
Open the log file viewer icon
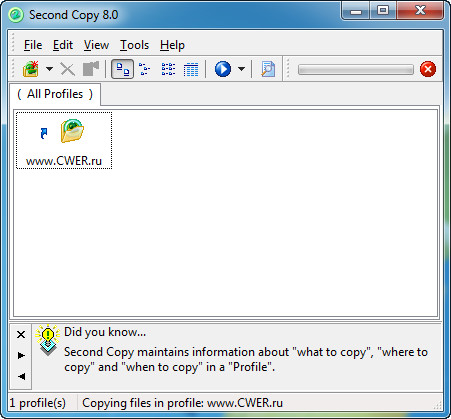click(x=268, y=69)
